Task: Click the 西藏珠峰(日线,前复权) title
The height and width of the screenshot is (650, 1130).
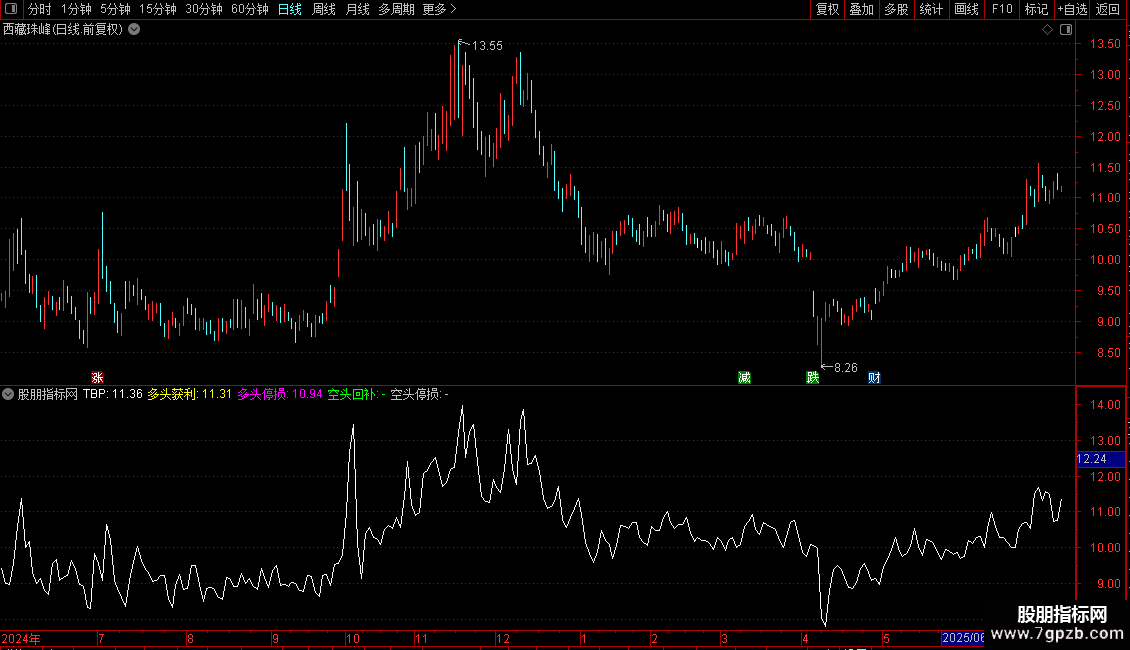Action: (x=63, y=30)
